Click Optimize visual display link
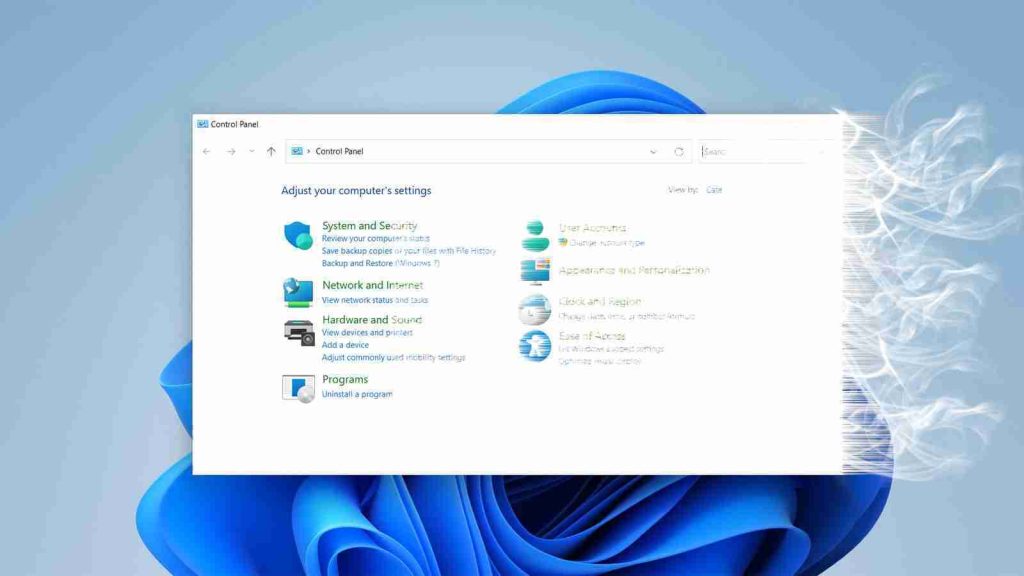Viewport: 1024px width, 576px height. (600, 361)
